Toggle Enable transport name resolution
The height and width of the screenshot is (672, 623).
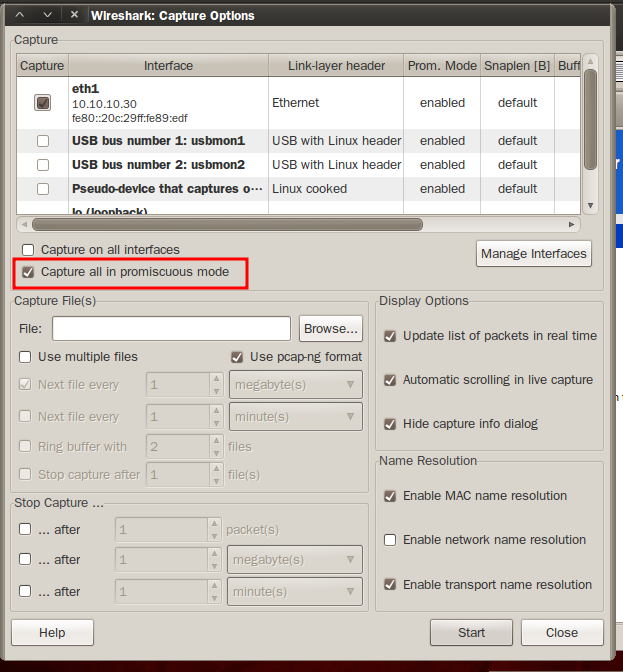click(390, 585)
